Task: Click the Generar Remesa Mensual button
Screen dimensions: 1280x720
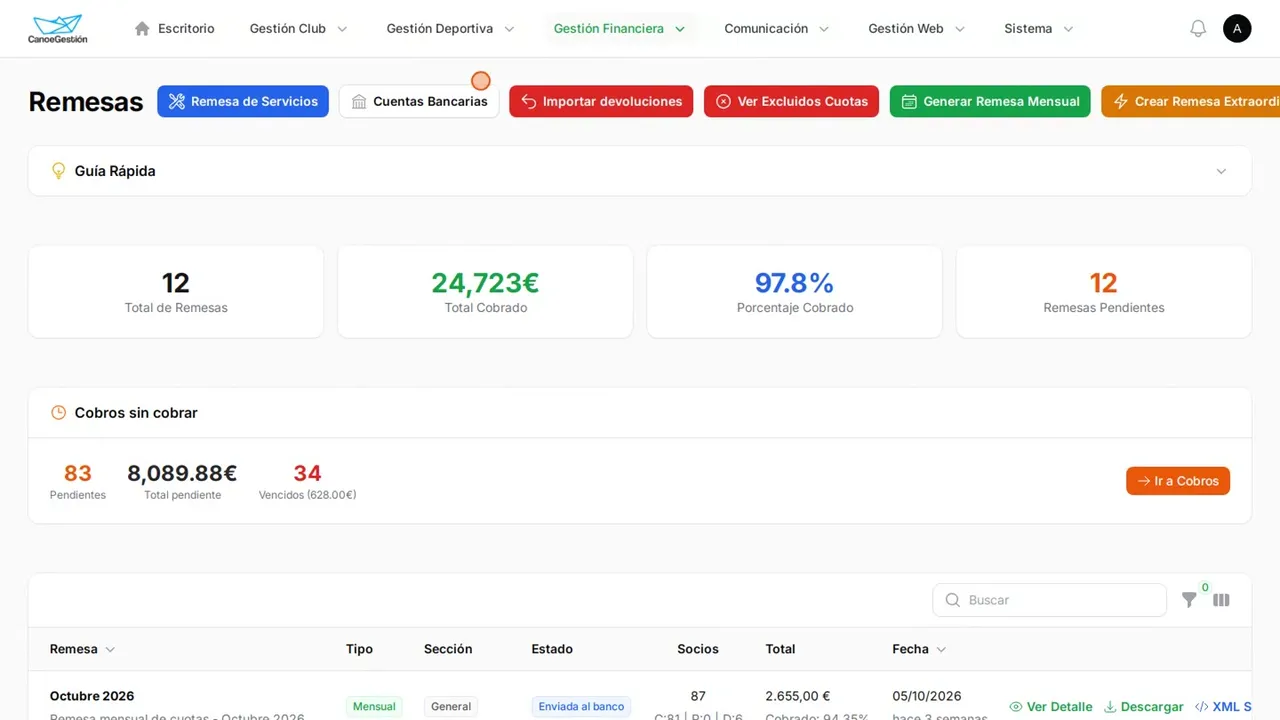Action: coord(990,102)
